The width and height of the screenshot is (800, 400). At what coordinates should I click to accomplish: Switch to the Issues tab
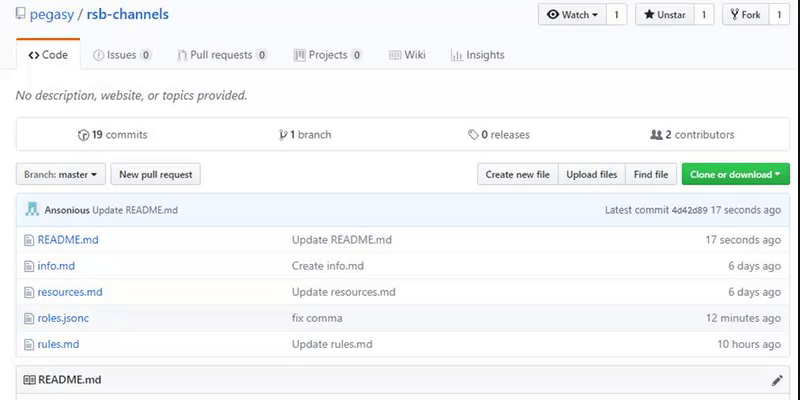point(122,55)
